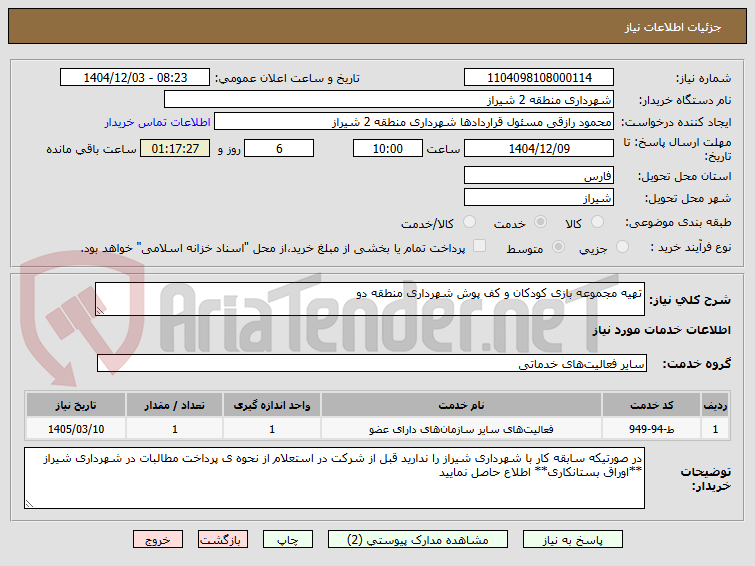This screenshot has height=566, width=755.
Task: Click the طبقه بندی موضوعی label
Action: (678, 222)
